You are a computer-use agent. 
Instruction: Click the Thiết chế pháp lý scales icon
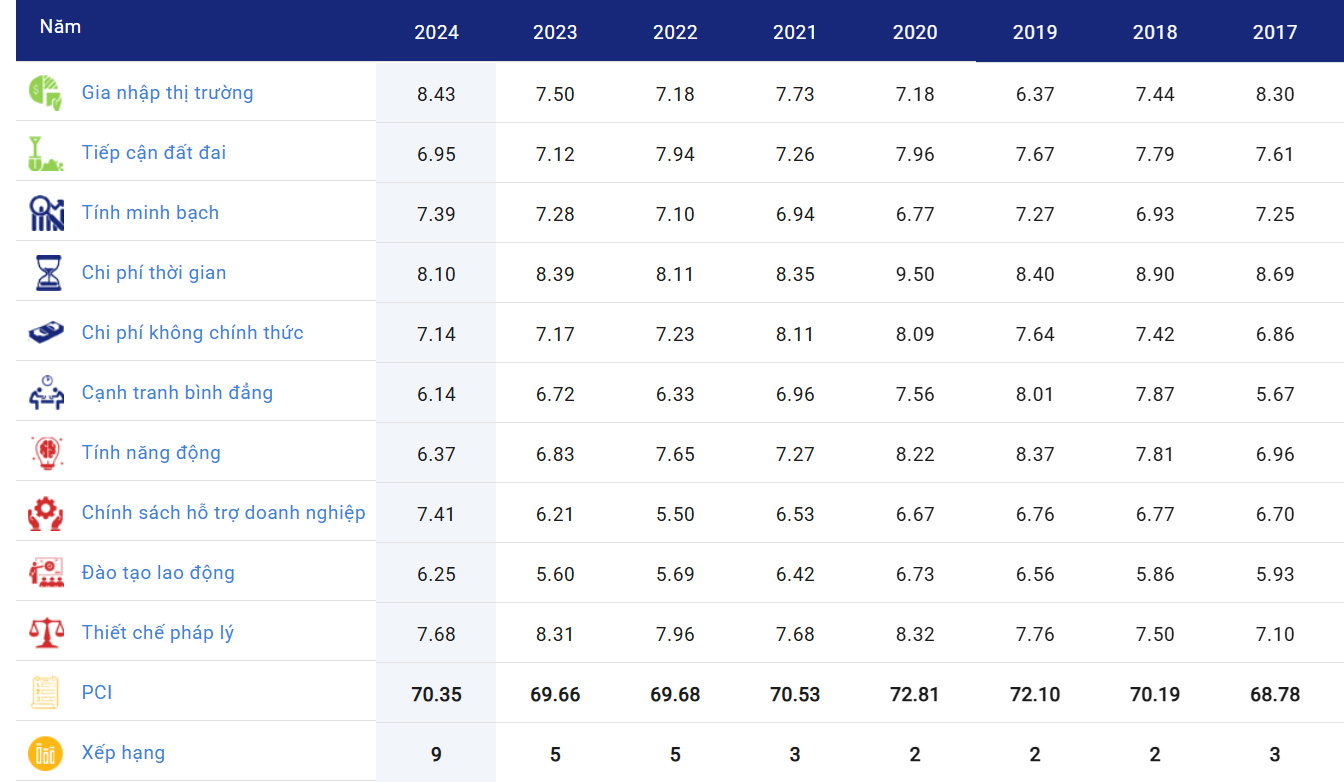[x=46, y=633]
